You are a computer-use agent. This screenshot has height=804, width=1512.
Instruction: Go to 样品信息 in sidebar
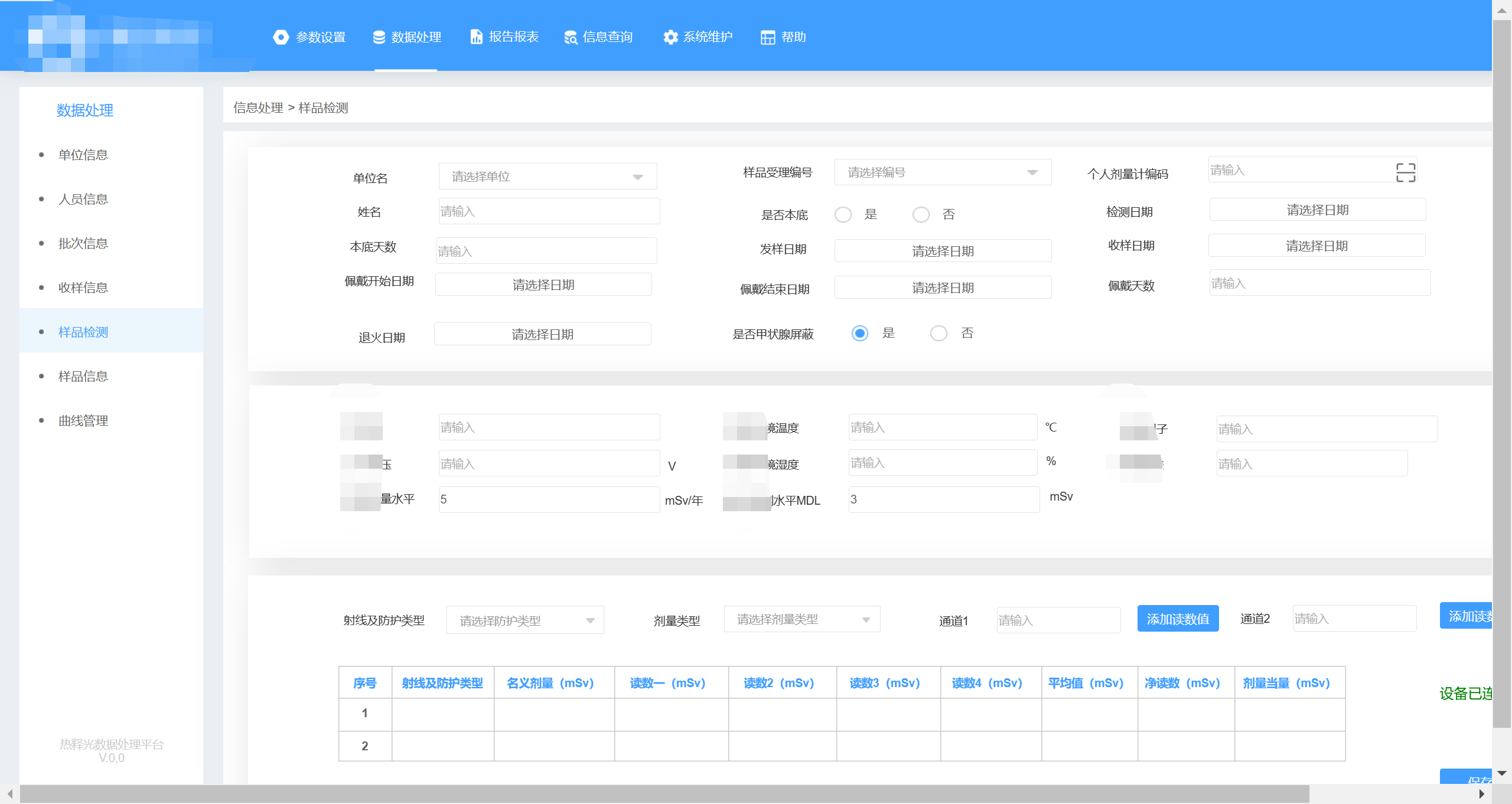pos(111,376)
